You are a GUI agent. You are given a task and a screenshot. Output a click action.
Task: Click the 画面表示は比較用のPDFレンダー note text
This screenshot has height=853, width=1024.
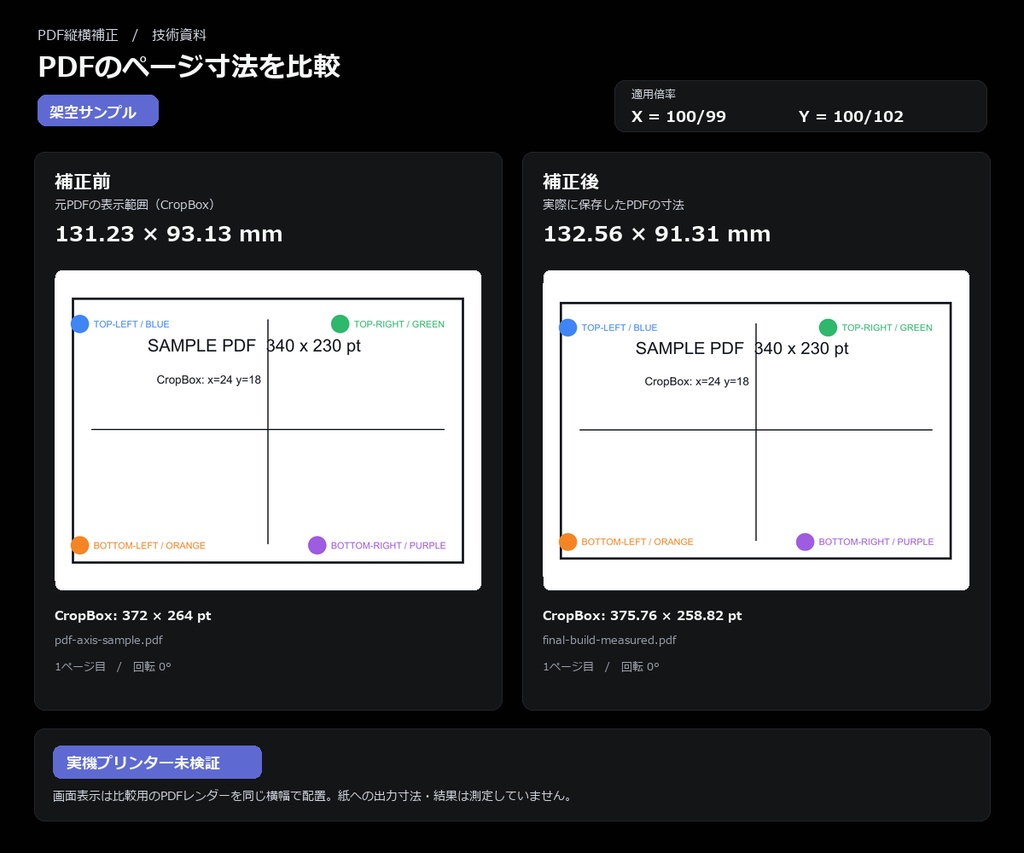[314, 796]
